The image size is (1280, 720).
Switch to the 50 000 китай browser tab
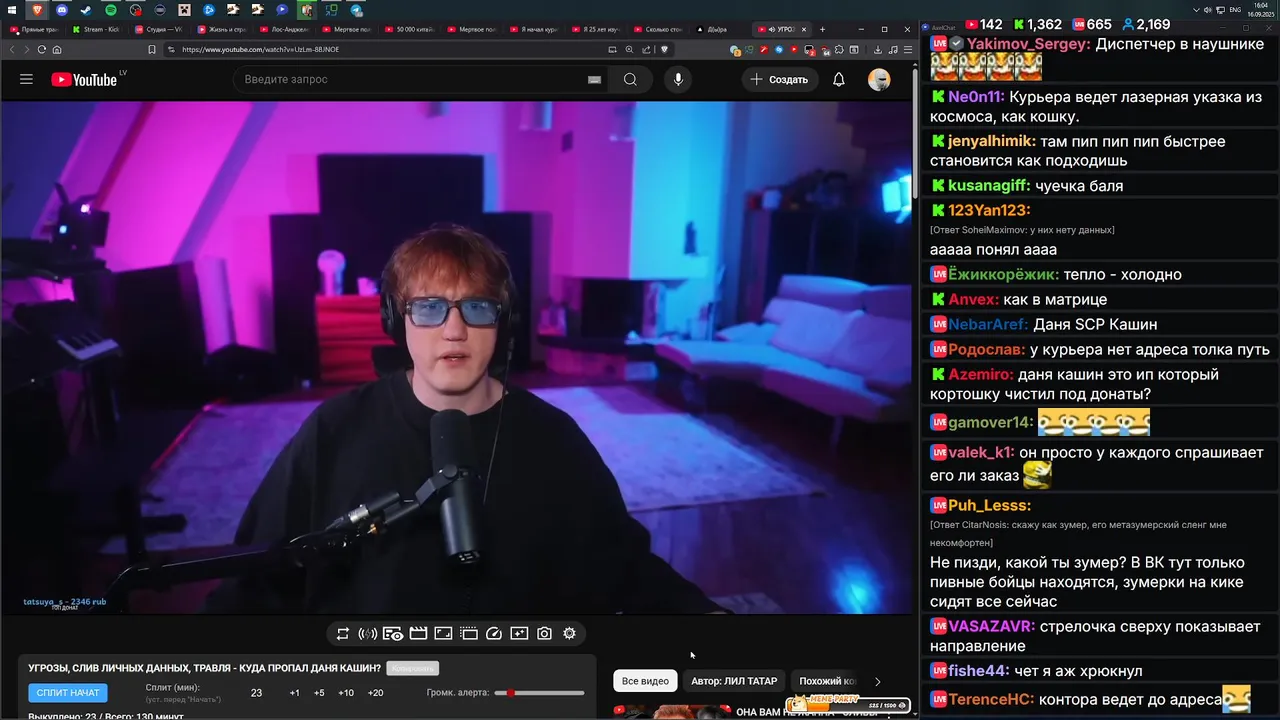pos(410,29)
